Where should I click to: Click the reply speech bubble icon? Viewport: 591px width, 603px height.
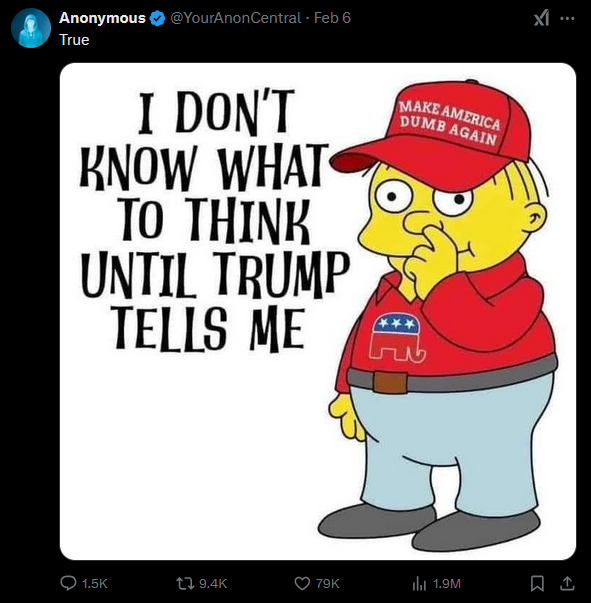click(x=68, y=583)
